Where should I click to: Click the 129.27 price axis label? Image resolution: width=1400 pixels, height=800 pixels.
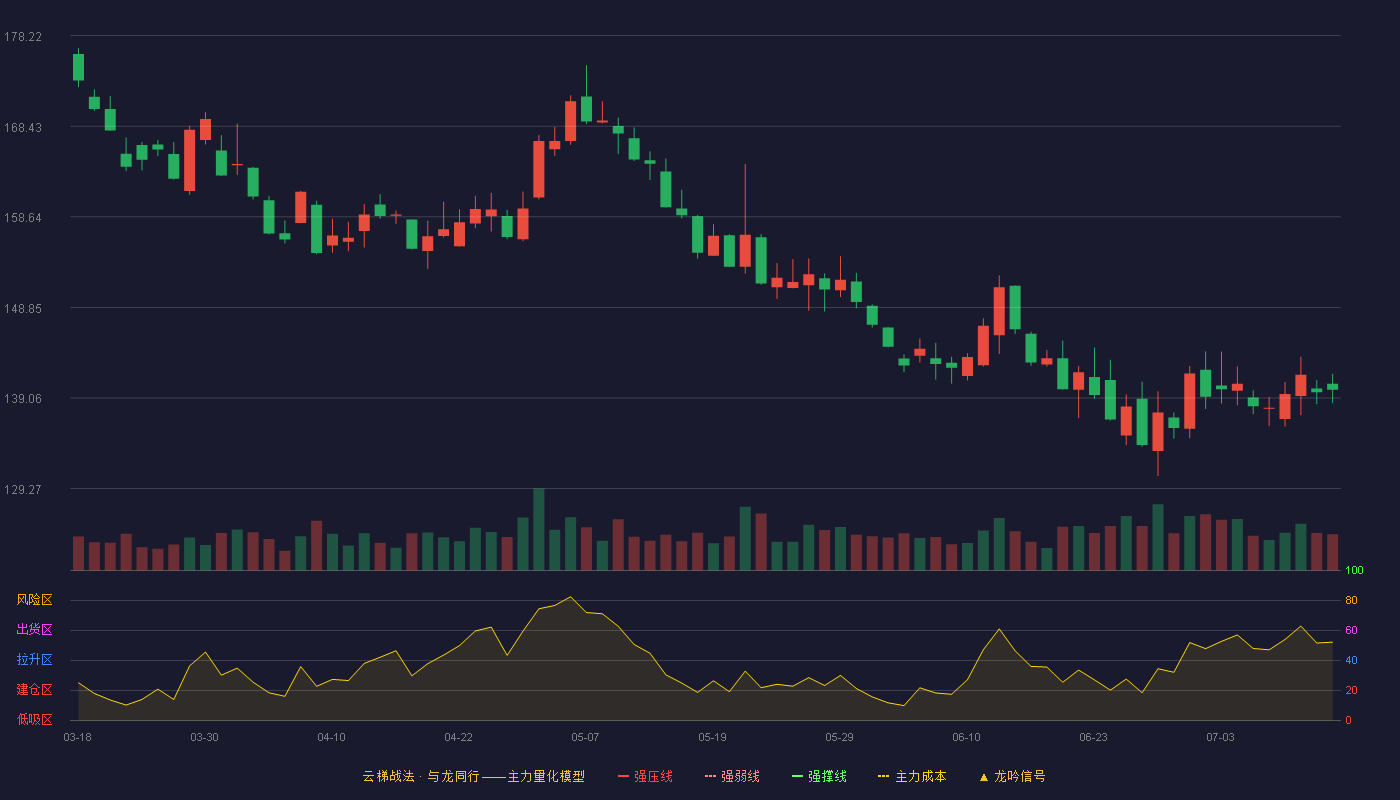click(x=23, y=489)
